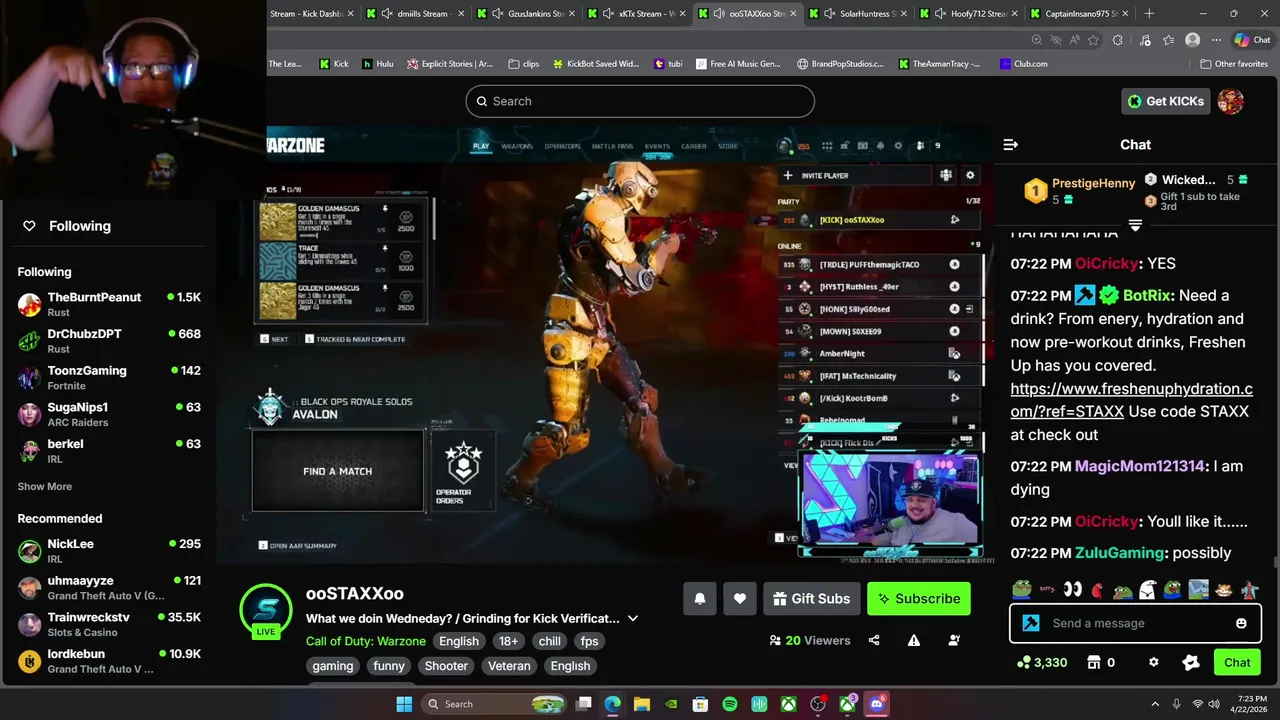Image resolution: width=1280 pixels, height=720 pixels.
Task: Follow ooSTAXXoo with the heart button
Action: tap(740, 598)
